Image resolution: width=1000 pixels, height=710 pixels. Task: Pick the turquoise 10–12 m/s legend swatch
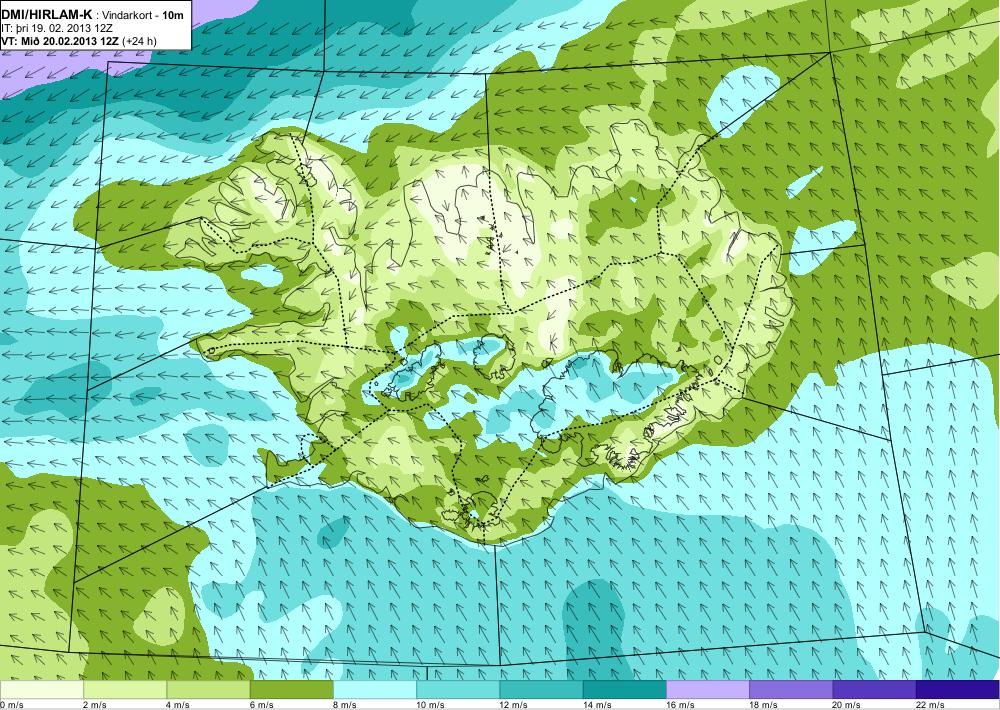point(458,690)
